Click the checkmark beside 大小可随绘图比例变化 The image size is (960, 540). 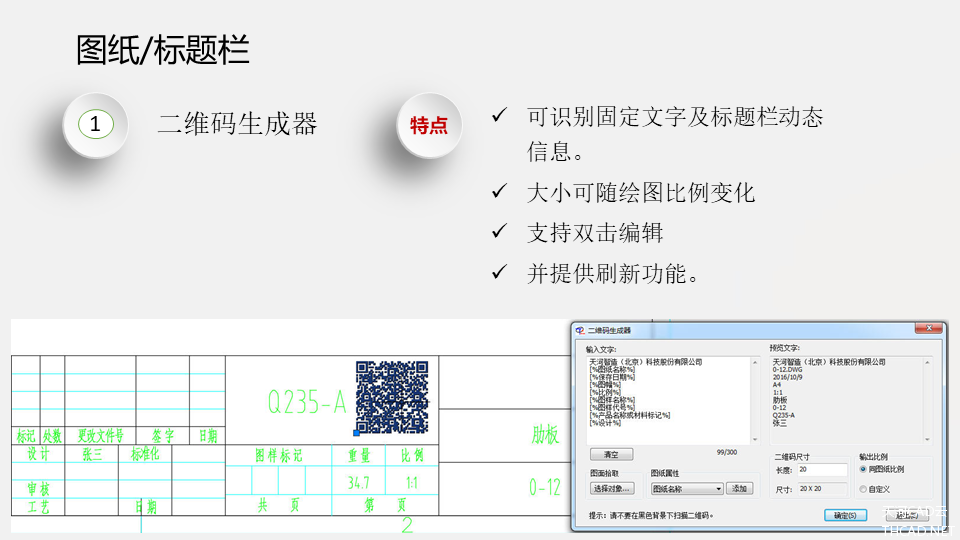click(500, 191)
